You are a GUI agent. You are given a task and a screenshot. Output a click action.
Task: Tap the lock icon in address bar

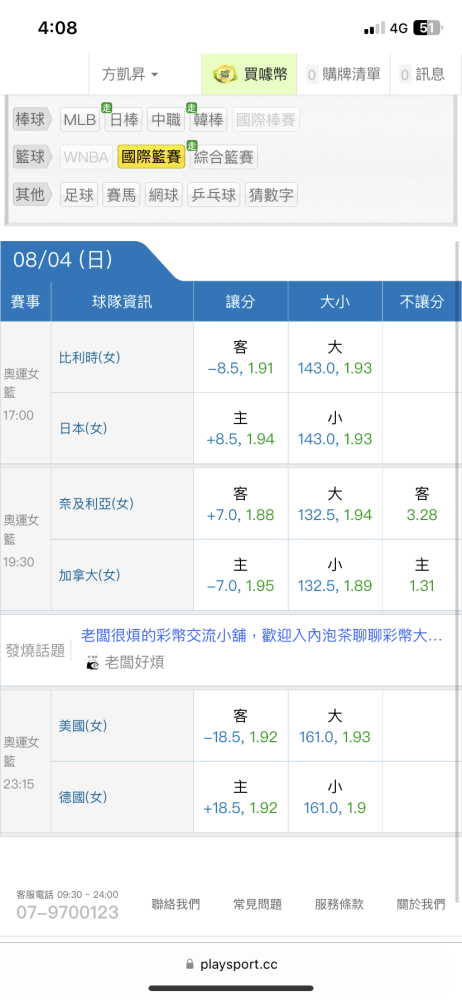(x=189, y=964)
